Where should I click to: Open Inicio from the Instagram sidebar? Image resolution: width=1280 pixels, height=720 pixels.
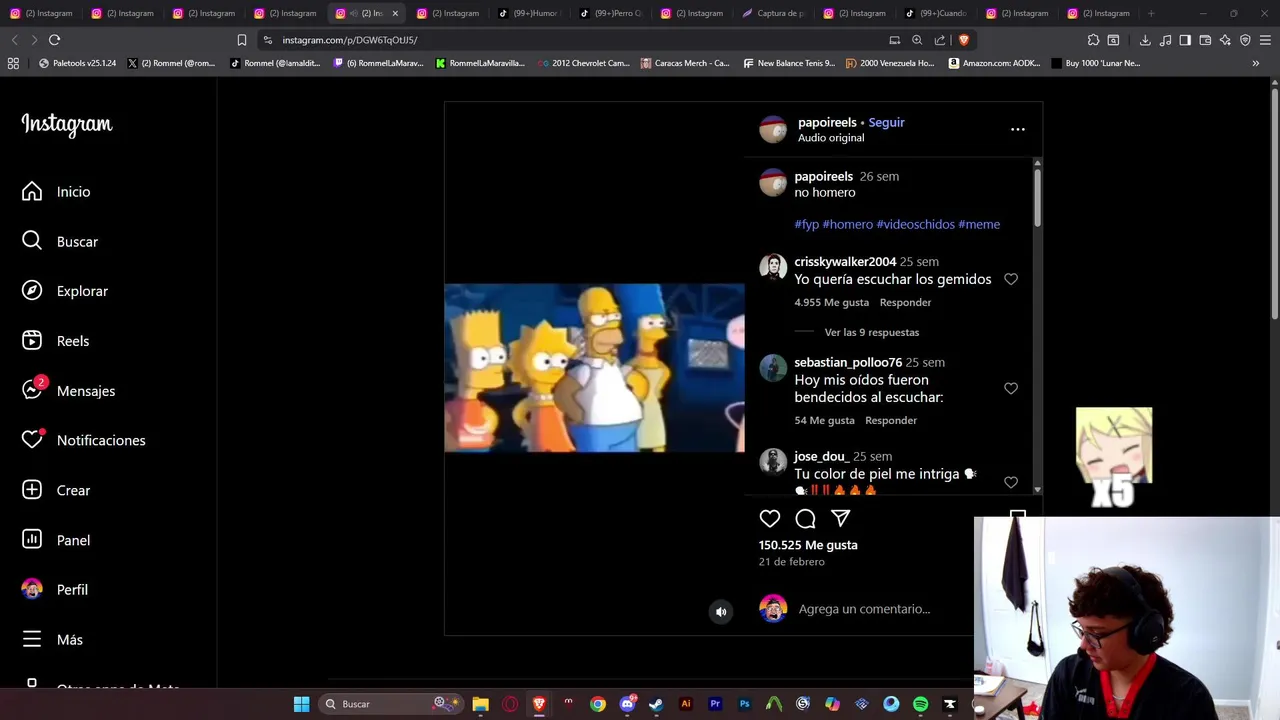coord(56,192)
